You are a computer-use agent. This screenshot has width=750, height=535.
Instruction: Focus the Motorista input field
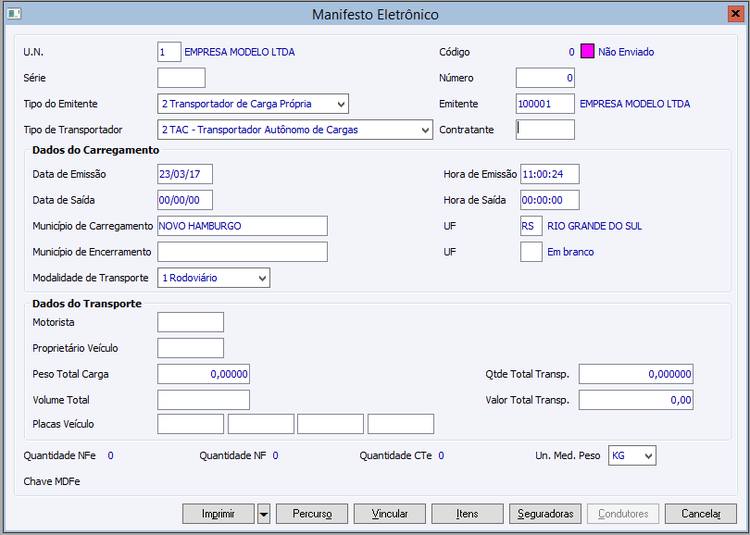point(191,322)
